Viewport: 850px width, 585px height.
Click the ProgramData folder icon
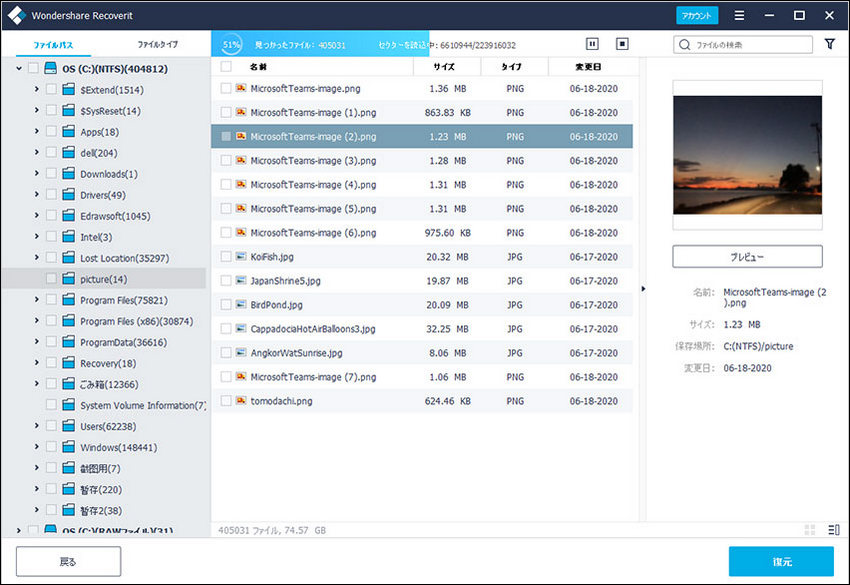pos(68,342)
